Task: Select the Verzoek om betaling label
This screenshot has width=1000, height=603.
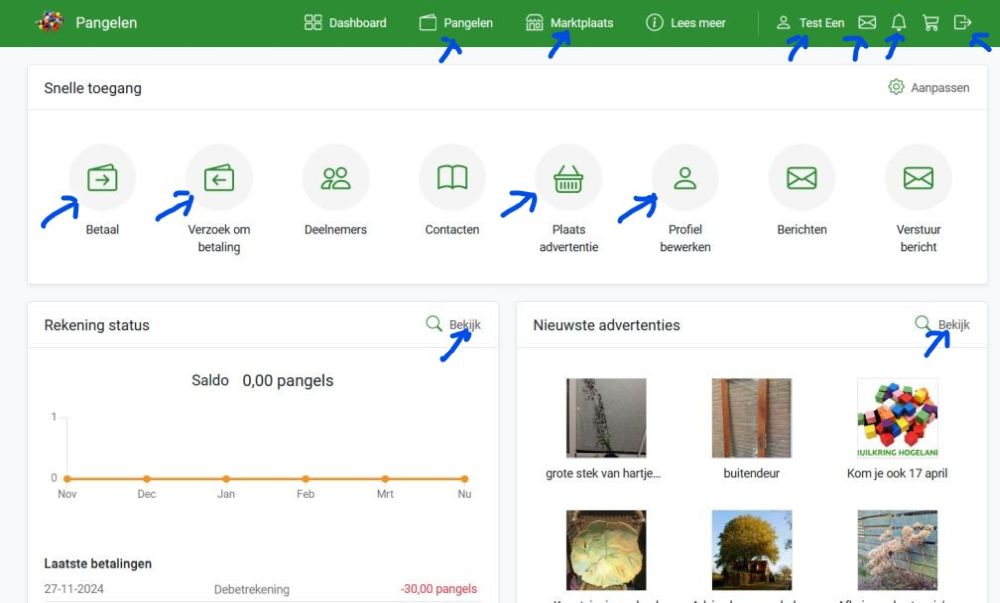Action: pyautogui.click(x=219, y=238)
